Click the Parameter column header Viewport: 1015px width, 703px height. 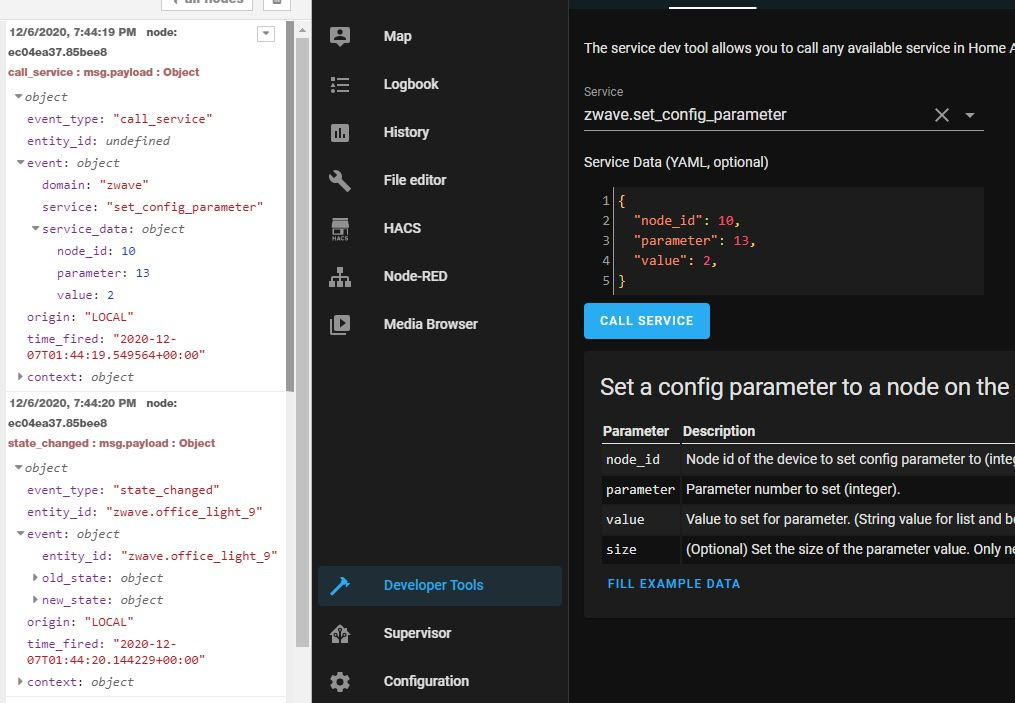point(636,432)
